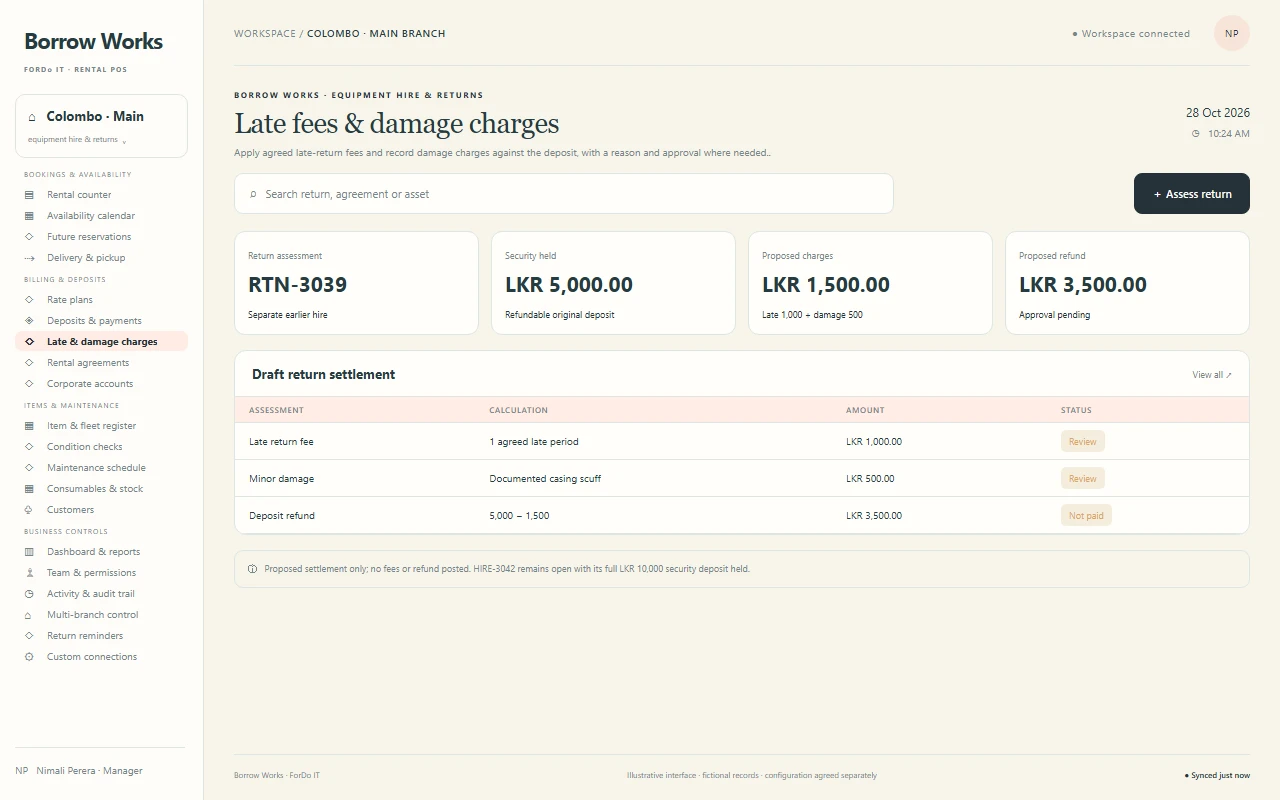Select the Proposed refund card
This screenshot has height=800, width=1280.
click(1127, 283)
